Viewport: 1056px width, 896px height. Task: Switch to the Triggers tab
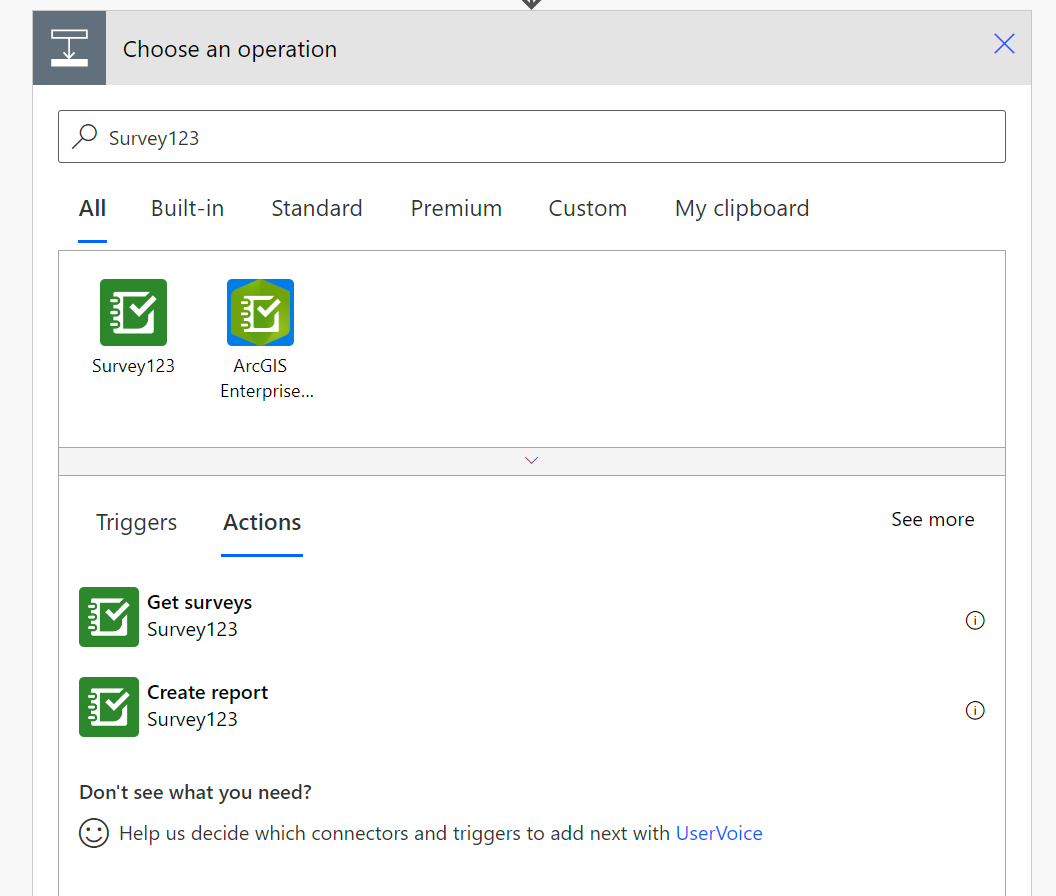[x=136, y=522]
